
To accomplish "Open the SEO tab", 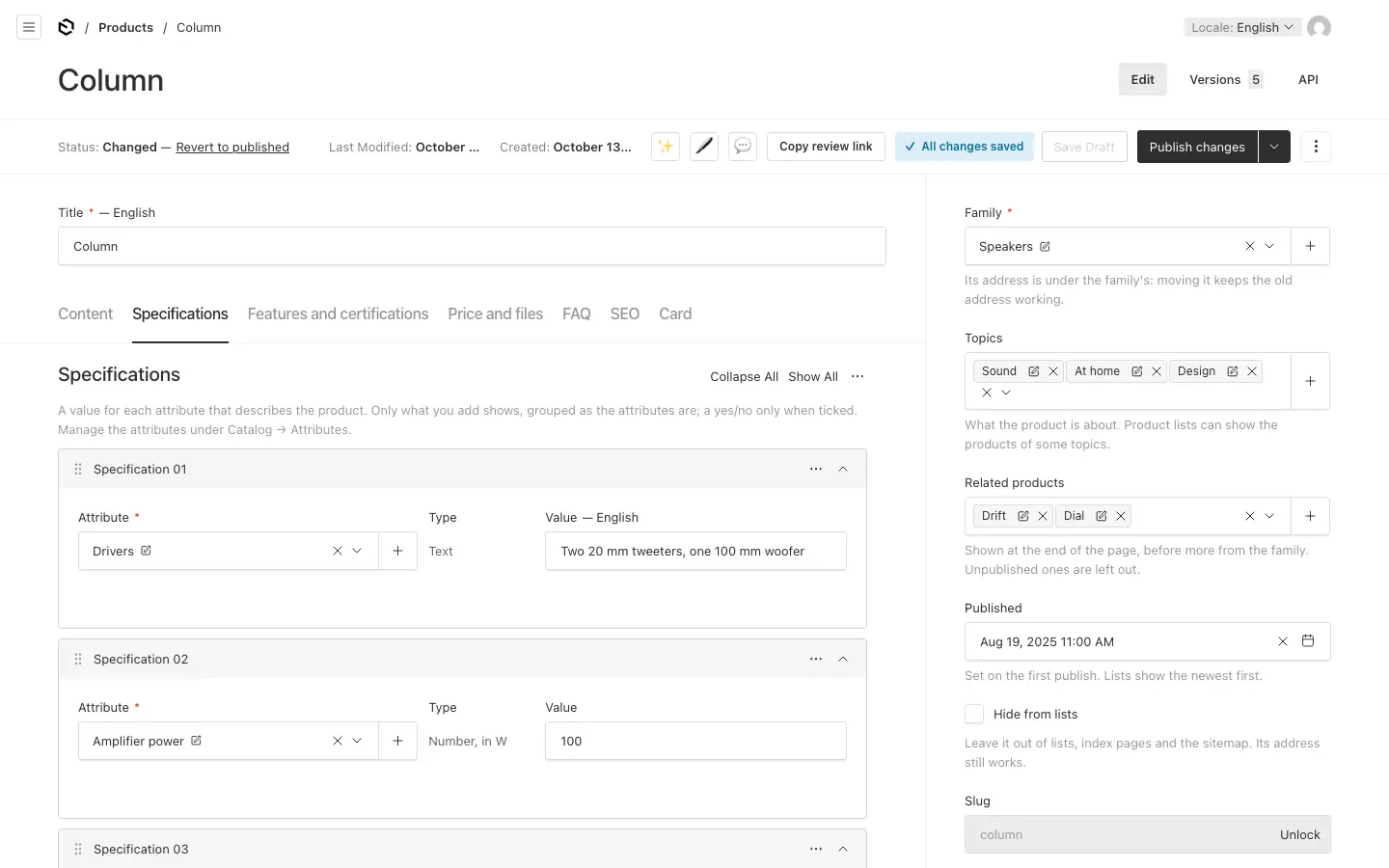I will click(x=624, y=314).
